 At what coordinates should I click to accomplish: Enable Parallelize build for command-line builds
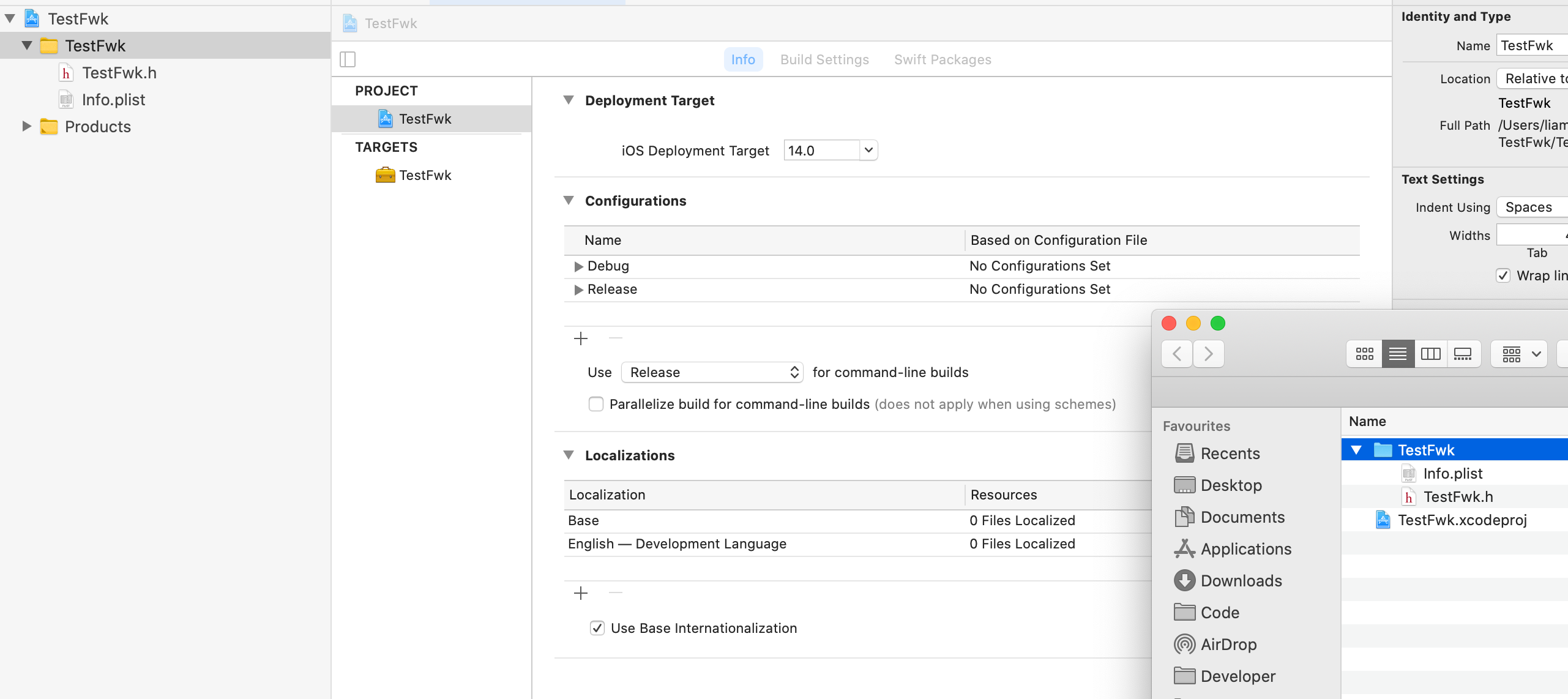coord(596,404)
